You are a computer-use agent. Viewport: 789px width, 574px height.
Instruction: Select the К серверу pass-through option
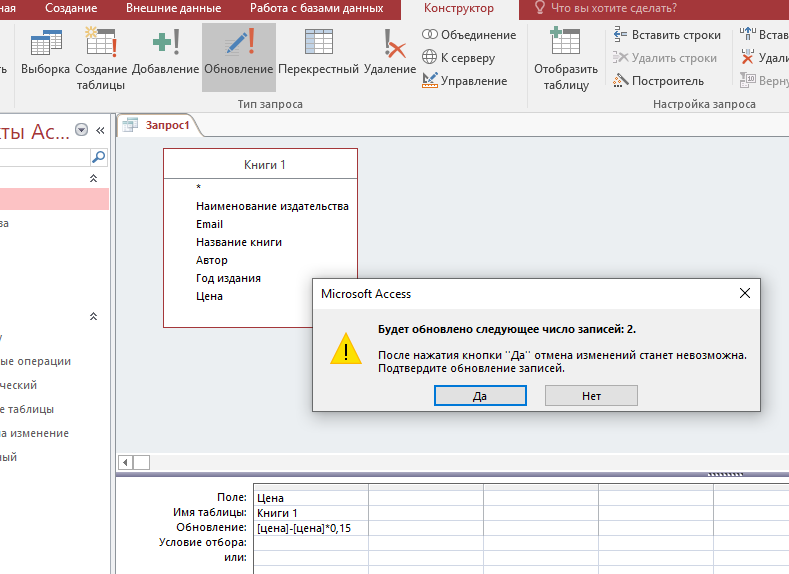458,58
